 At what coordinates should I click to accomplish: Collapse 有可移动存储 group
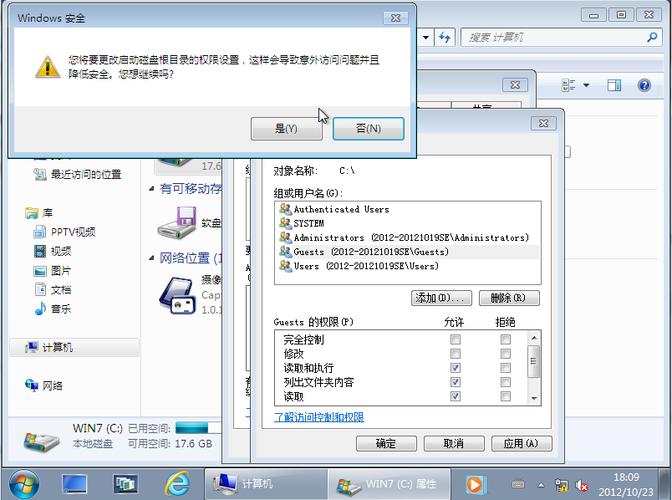coord(152,189)
